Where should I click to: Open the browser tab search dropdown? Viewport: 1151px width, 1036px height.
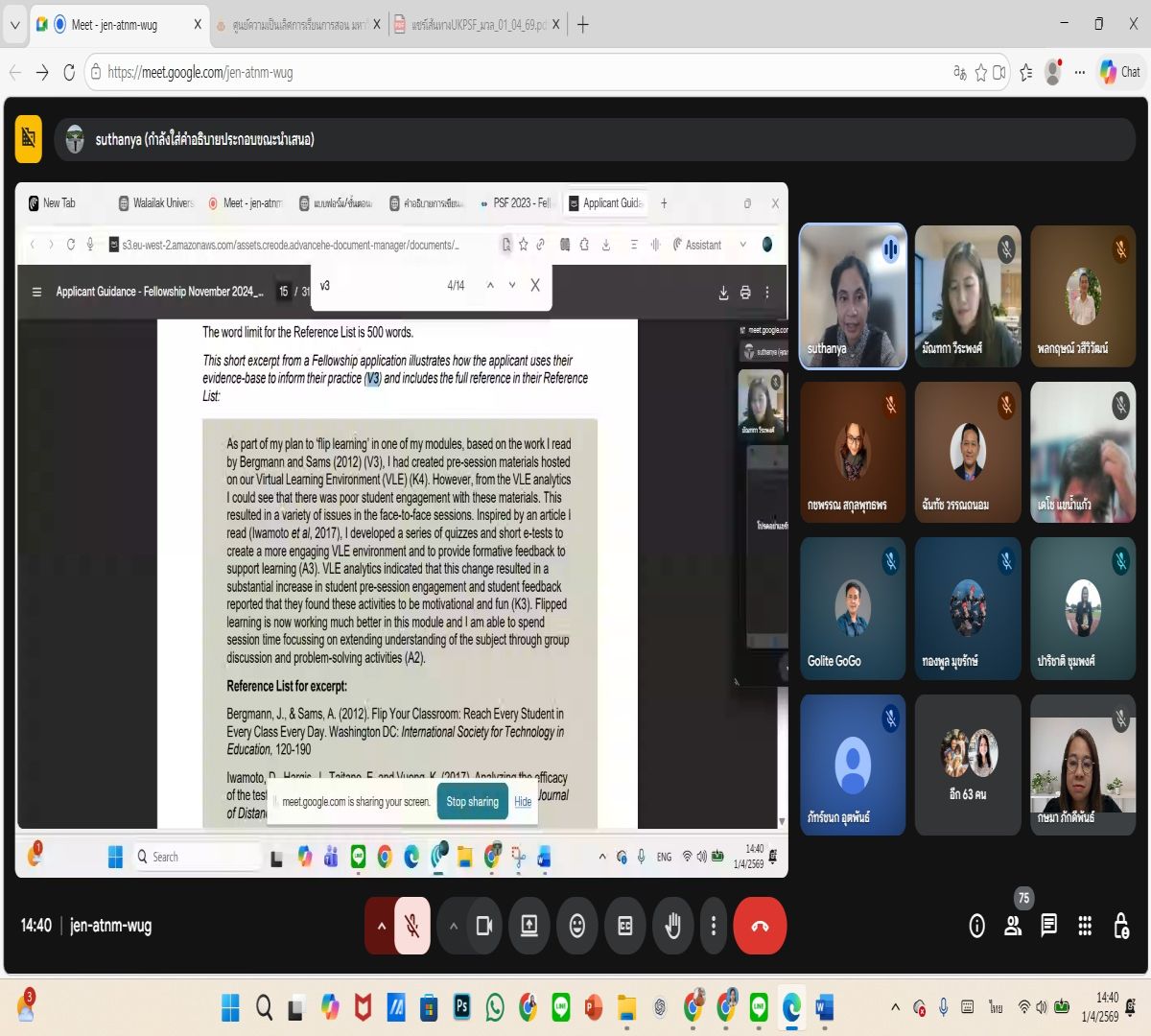pyautogui.click(x=14, y=25)
